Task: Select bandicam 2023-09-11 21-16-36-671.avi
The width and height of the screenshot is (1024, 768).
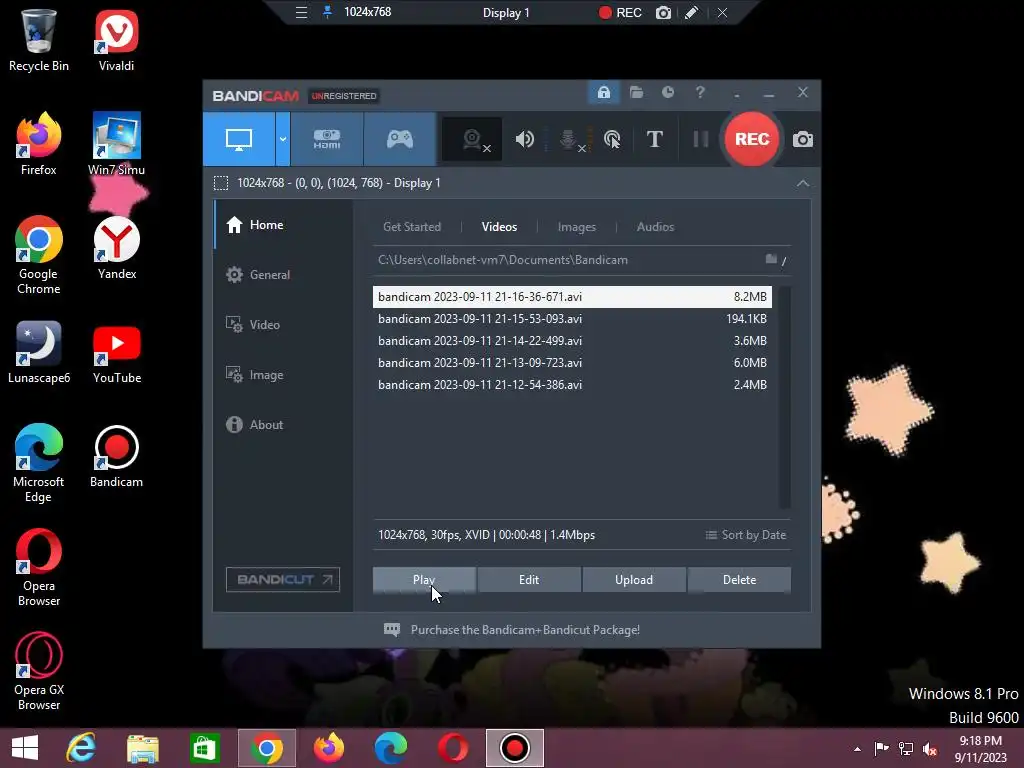Action: coord(572,296)
